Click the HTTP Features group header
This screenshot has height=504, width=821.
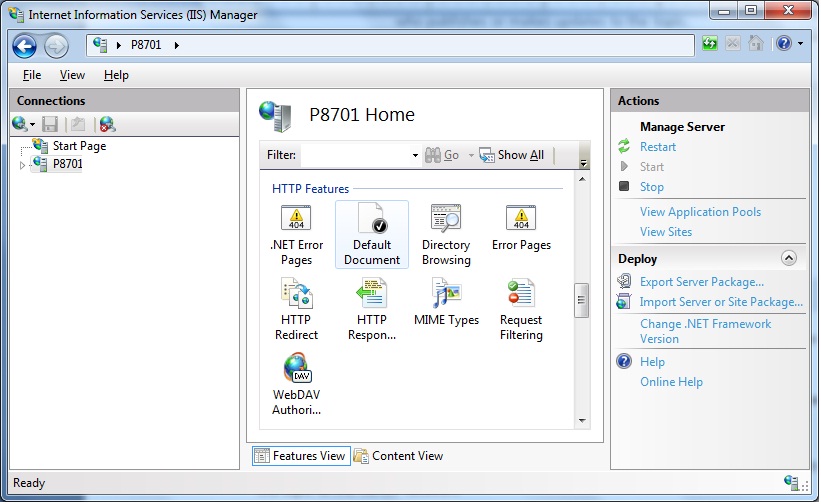(310, 189)
